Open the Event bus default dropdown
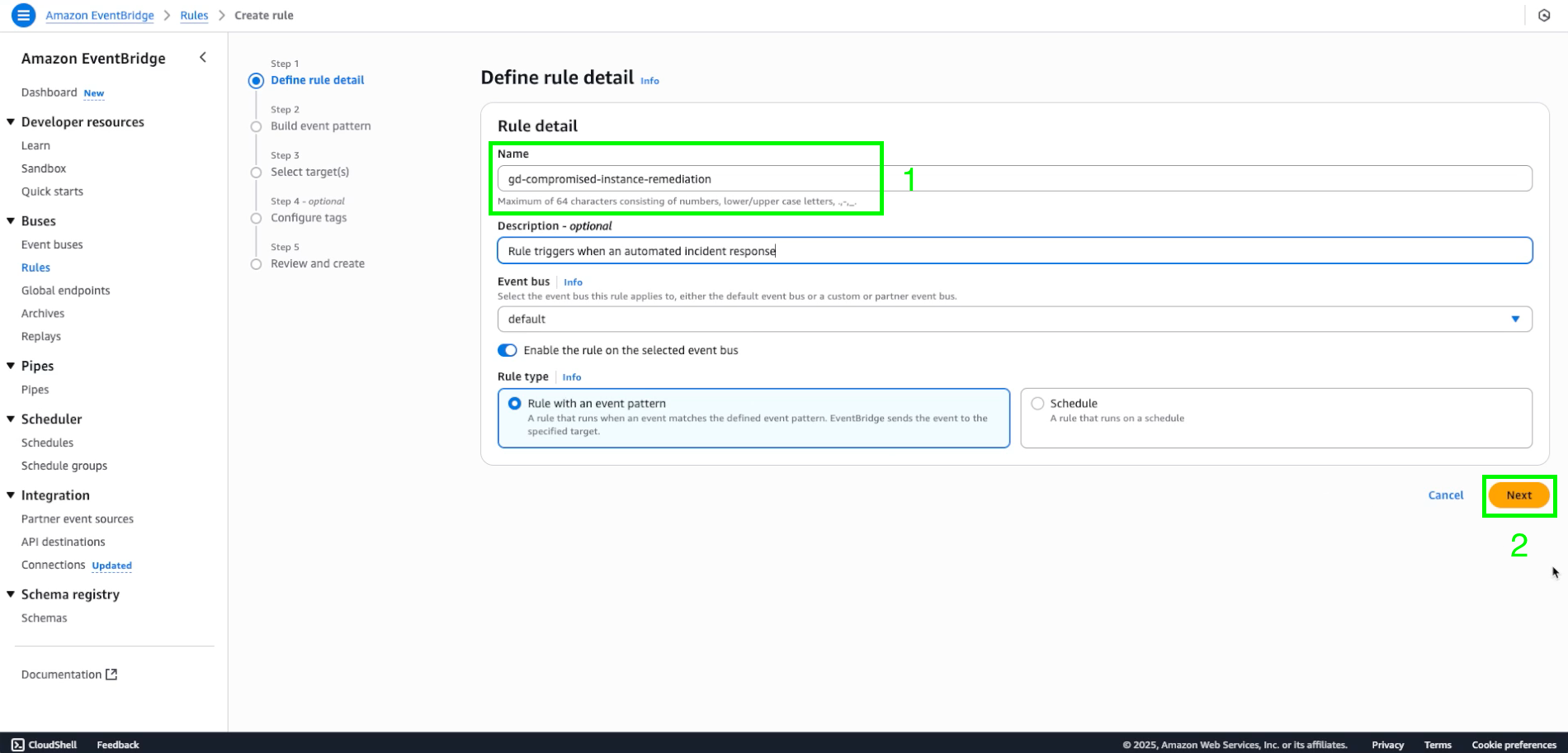1568x753 pixels. 1014,319
